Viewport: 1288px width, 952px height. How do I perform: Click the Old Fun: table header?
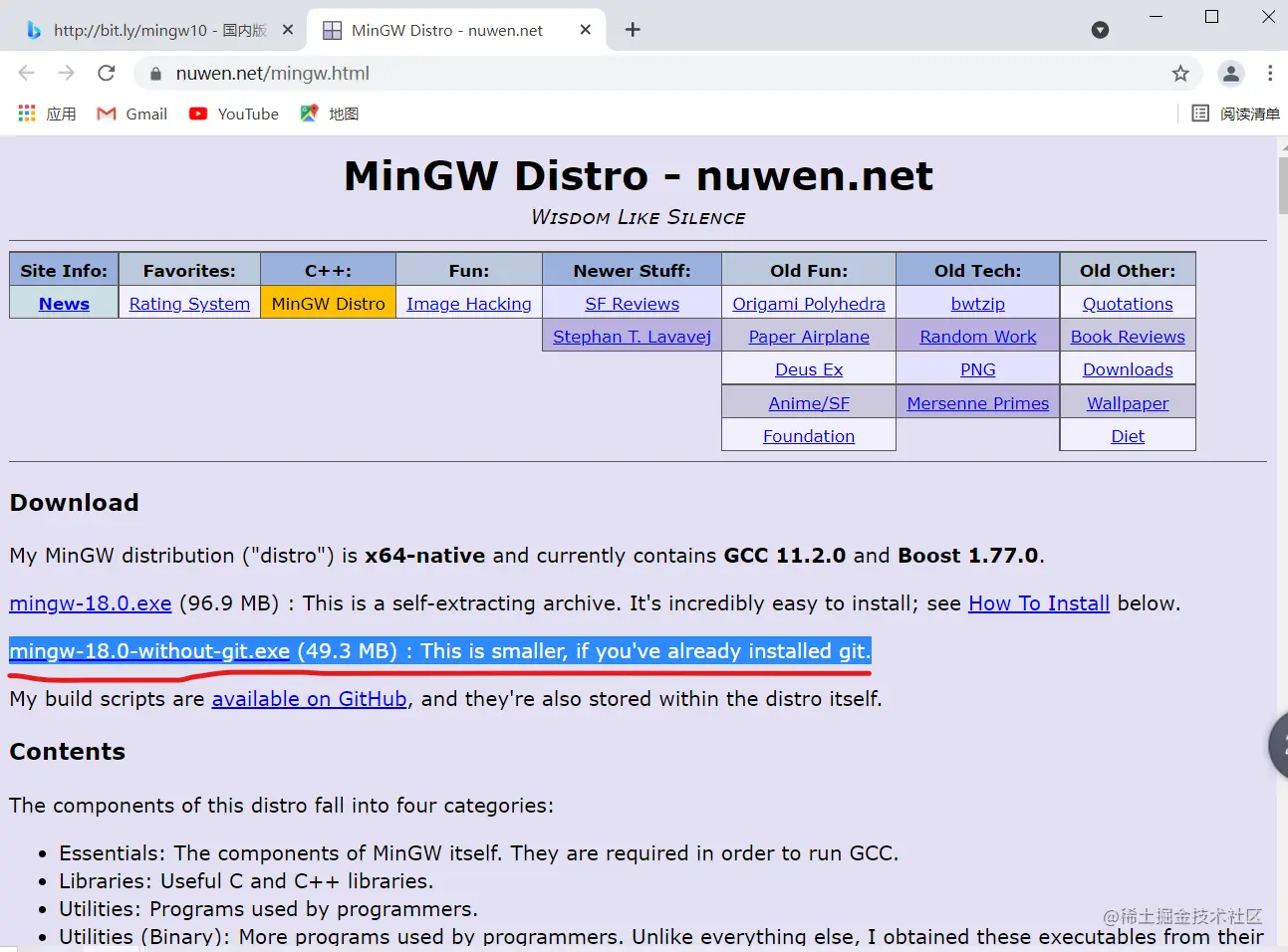(x=809, y=271)
